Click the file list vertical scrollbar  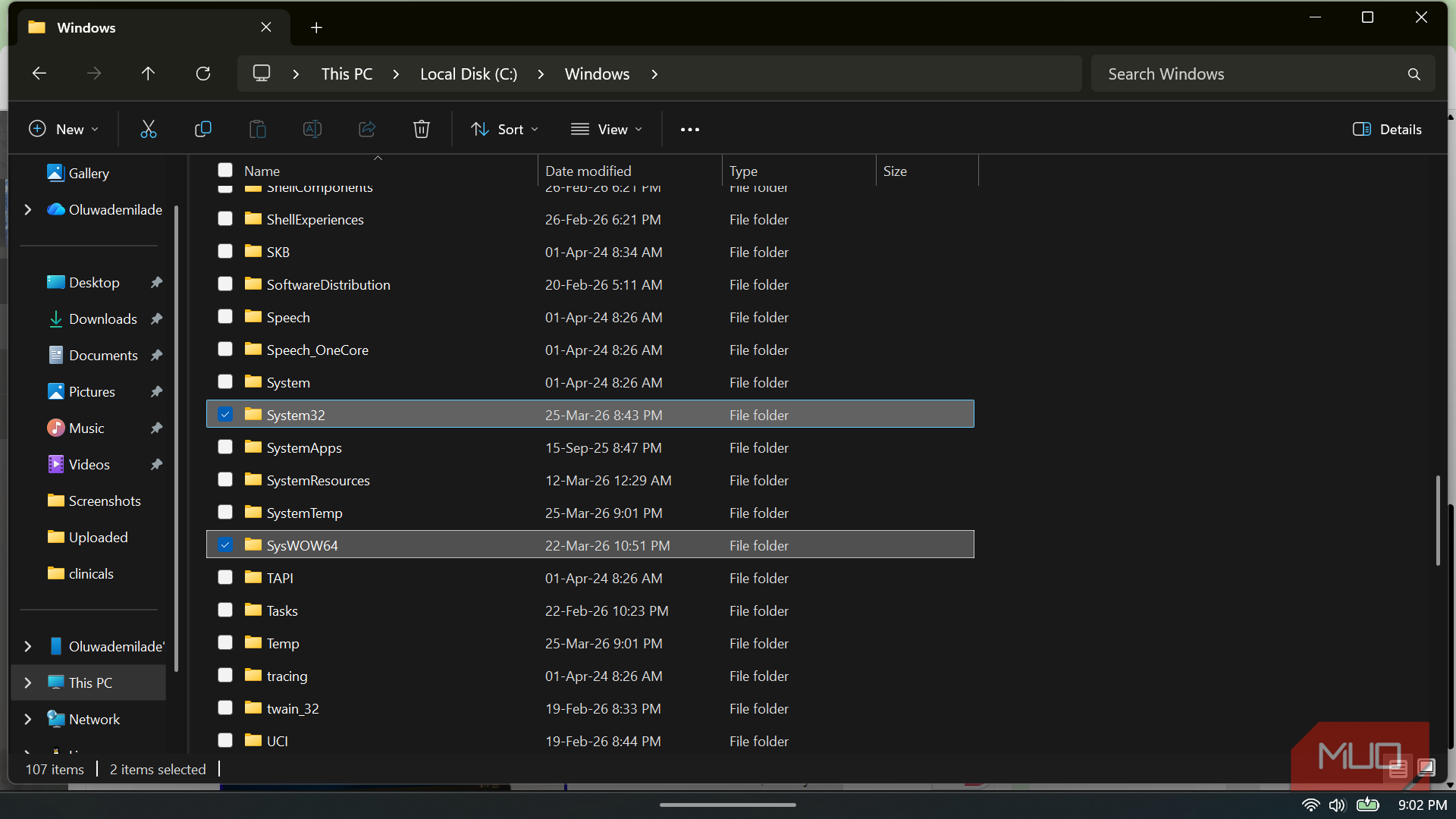click(1438, 520)
